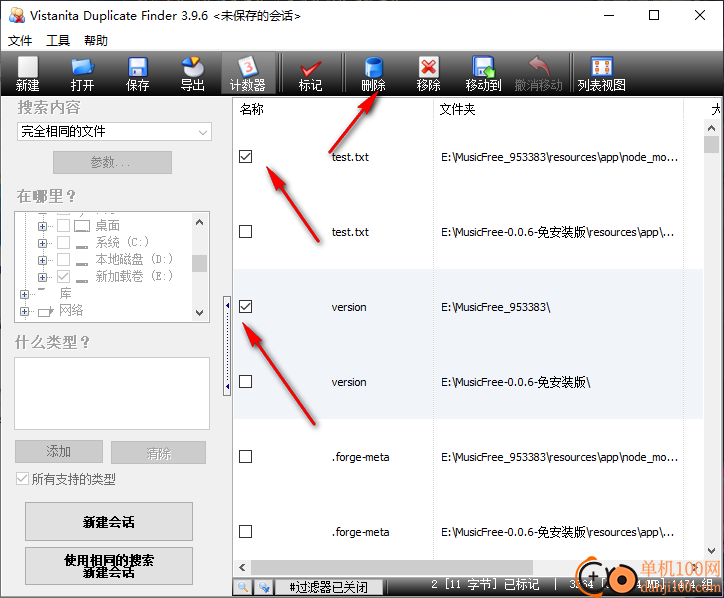724x598 pixels.
Task: Click the 新建 toolbar icon
Action: pos(28,74)
